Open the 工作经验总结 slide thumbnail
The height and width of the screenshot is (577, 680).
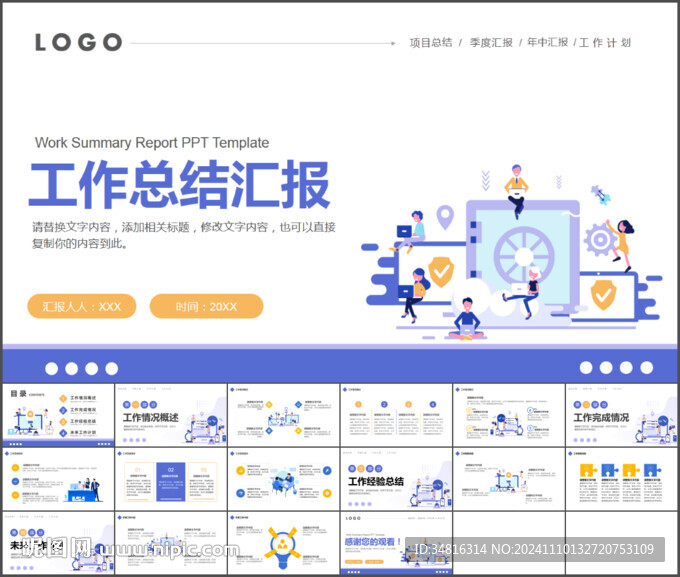(396, 479)
